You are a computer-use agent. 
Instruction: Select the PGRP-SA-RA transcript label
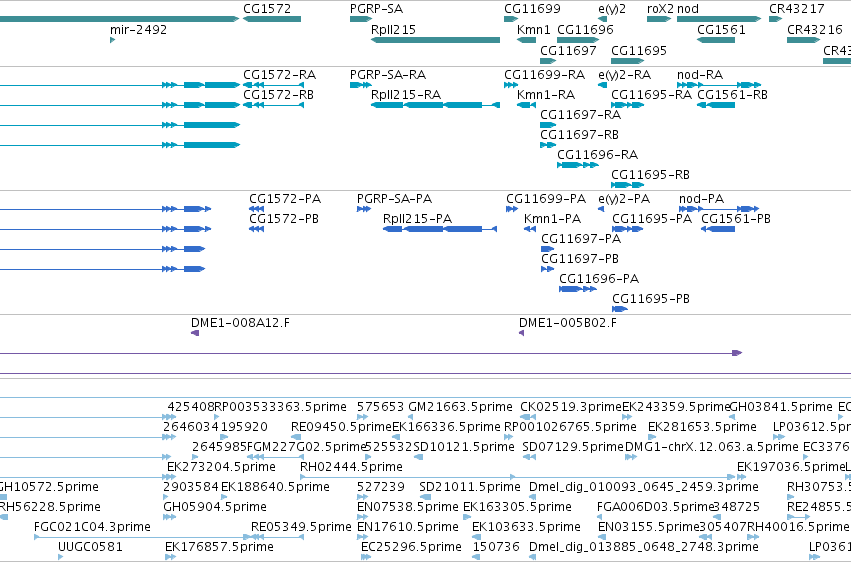coord(388,74)
